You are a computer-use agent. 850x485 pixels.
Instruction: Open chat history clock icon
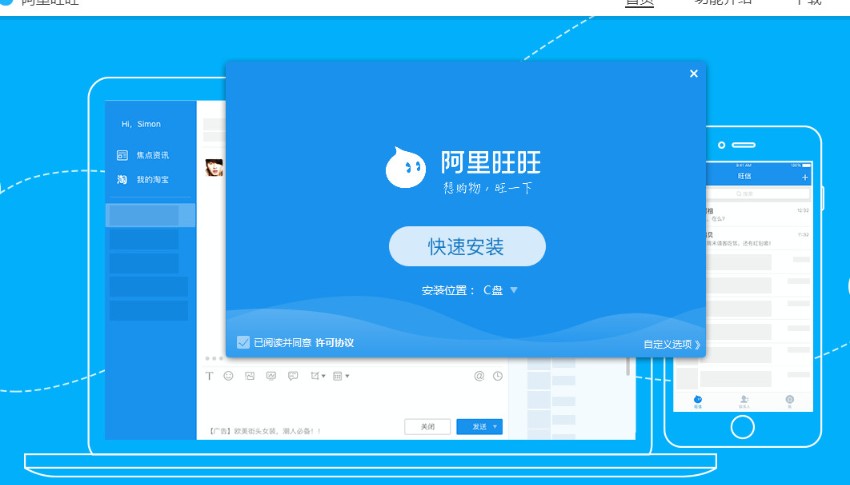click(x=498, y=376)
